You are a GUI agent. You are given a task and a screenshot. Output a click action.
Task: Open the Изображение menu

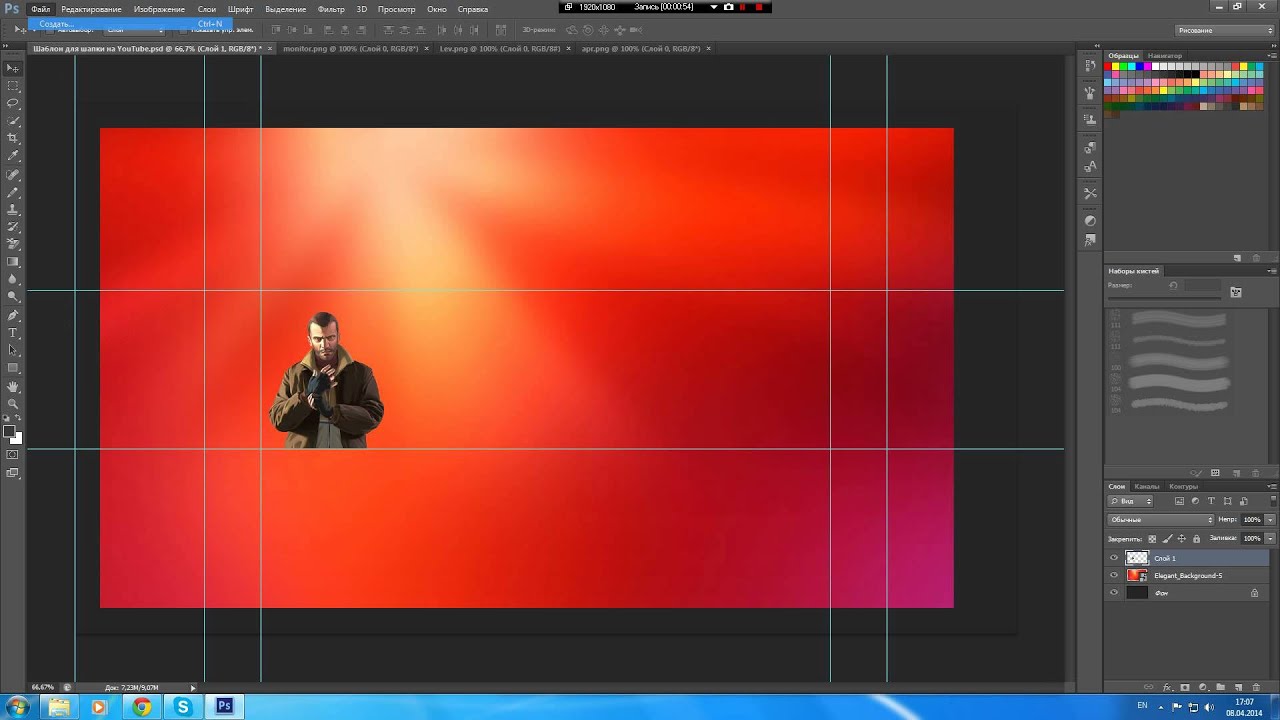pyautogui.click(x=159, y=9)
